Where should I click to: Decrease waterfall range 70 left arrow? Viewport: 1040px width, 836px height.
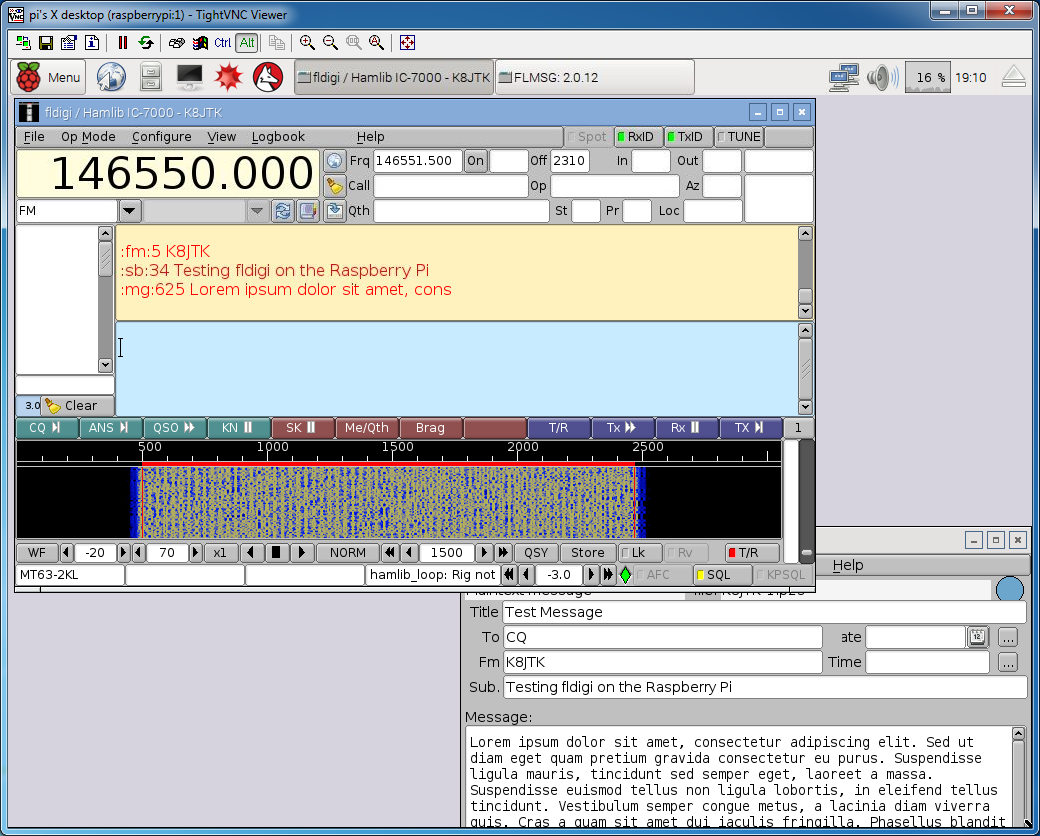[139, 553]
